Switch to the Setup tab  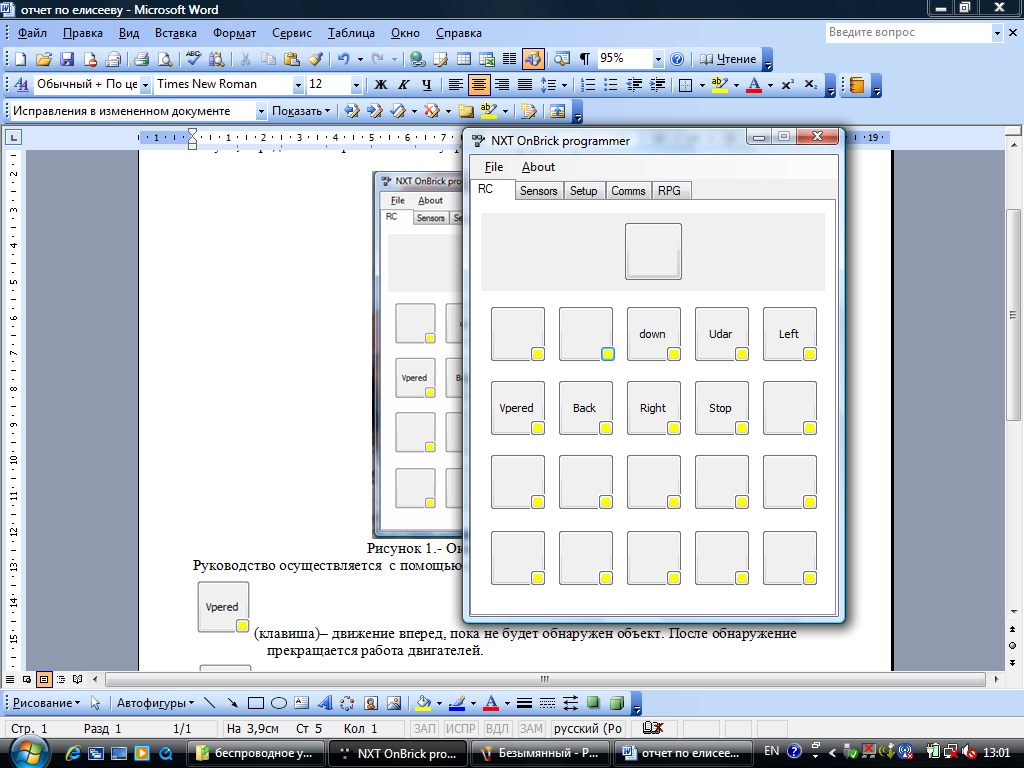tap(583, 191)
